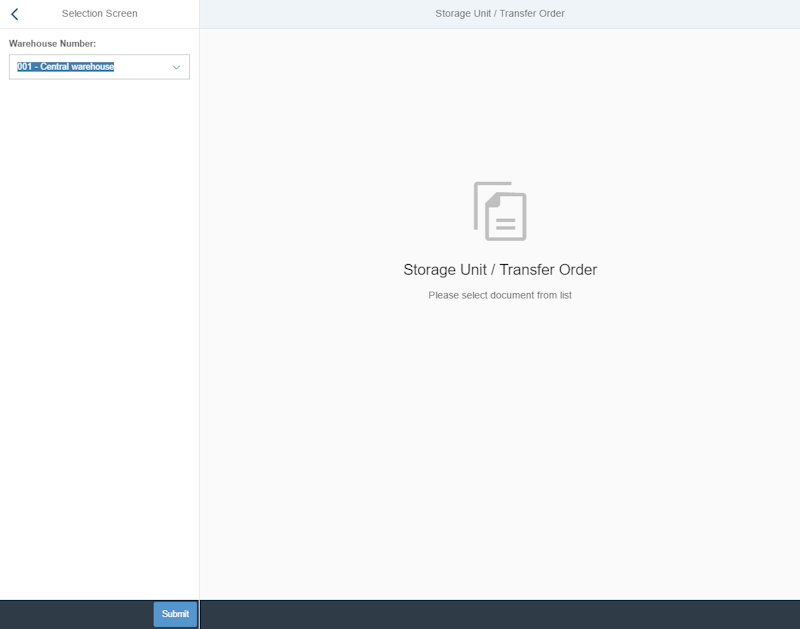Click the Please select document from list message

499,295
